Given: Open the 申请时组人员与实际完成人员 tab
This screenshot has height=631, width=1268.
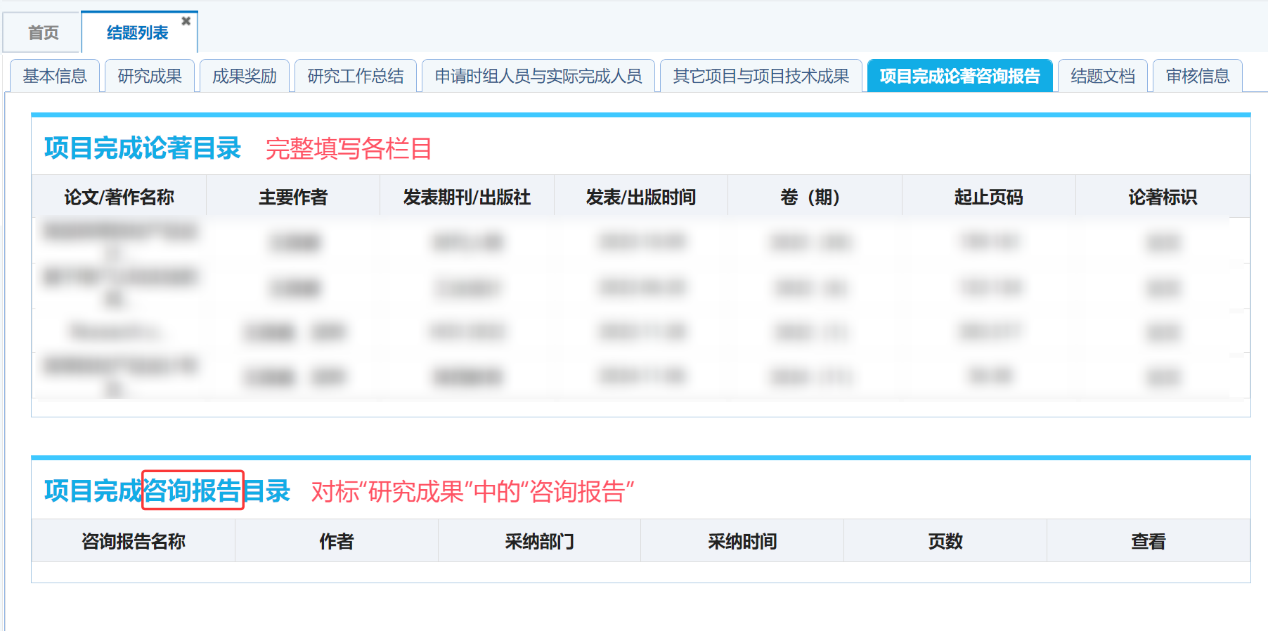Looking at the screenshot, I should pos(538,76).
